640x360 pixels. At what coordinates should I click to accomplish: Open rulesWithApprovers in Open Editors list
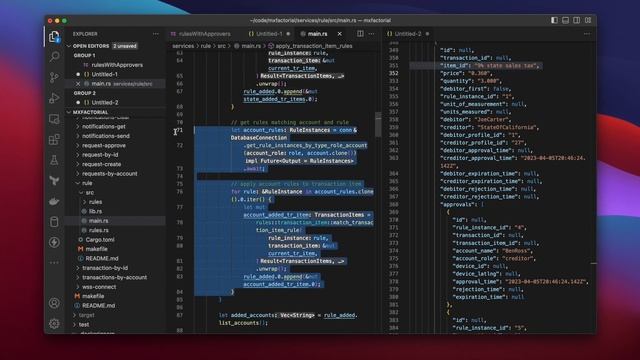[x=117, y=65]
